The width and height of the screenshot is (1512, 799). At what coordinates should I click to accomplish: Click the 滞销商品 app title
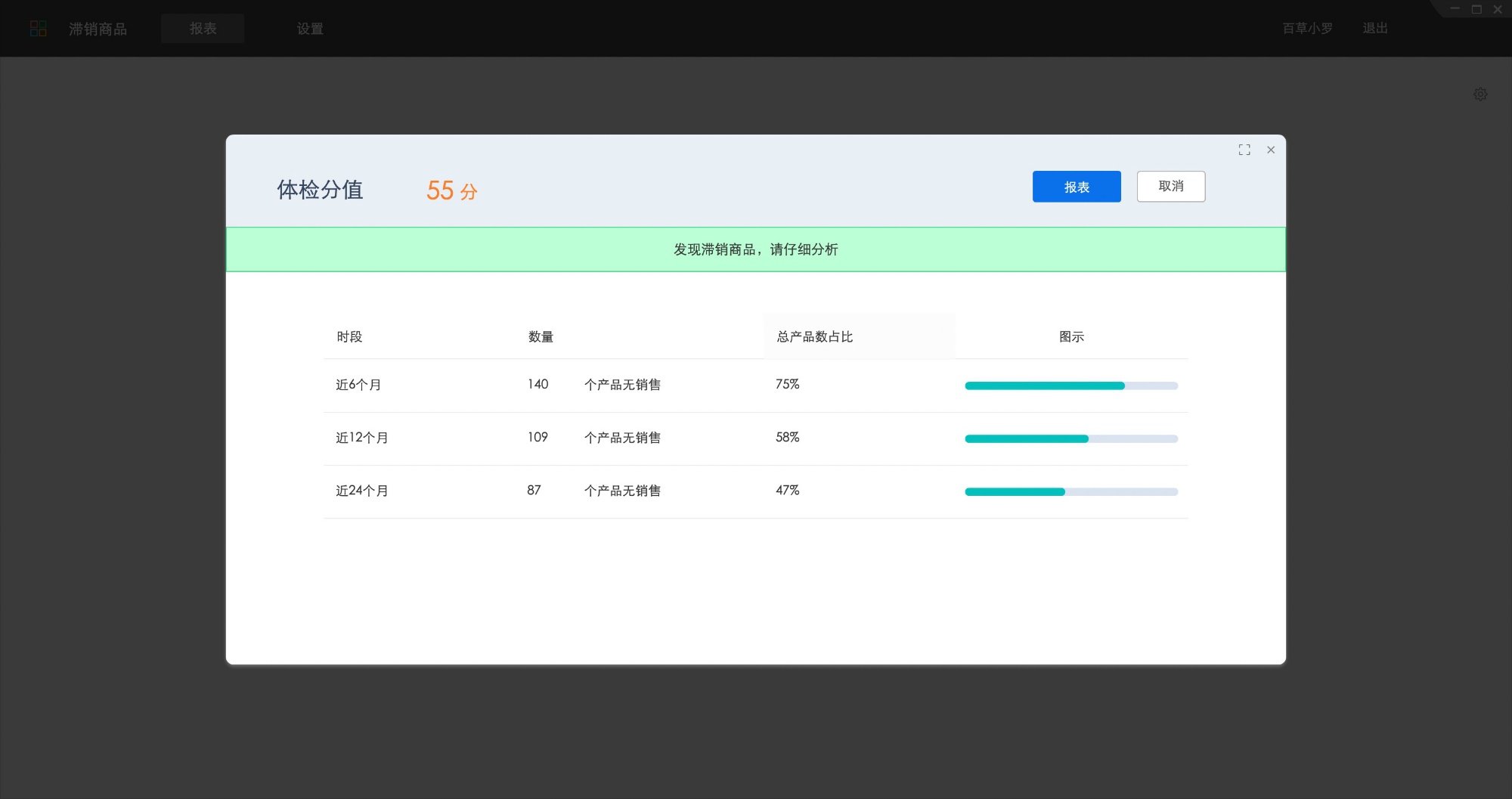click(98, 29)
